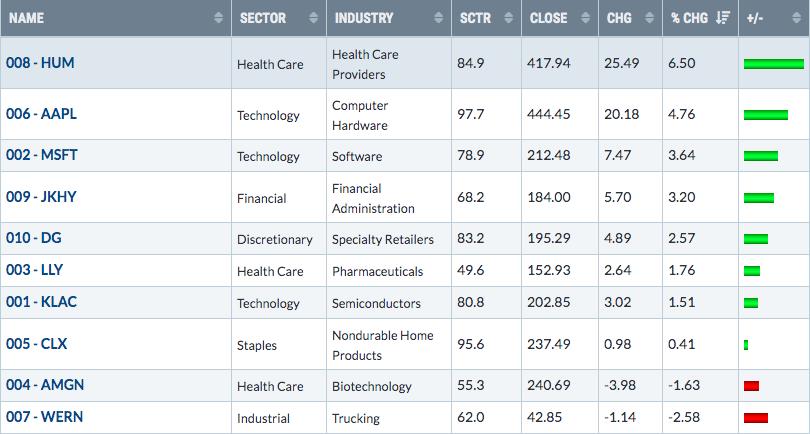Click HUM's green +/- change bar
The height and width of the screenshot is (434, 810).
point(774,64)
